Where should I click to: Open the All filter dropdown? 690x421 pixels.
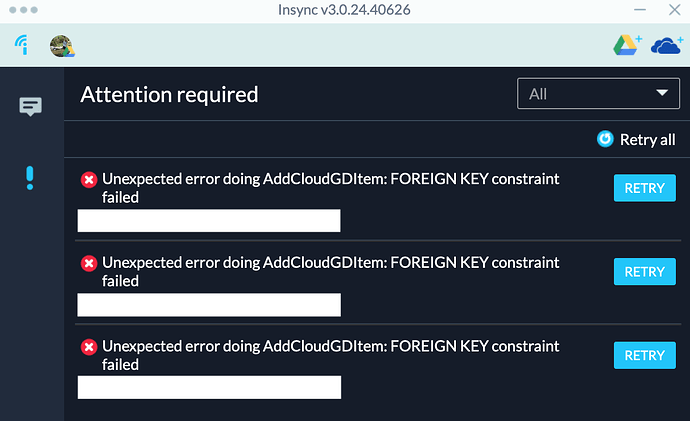pyautogui.click(x=598, y=93)
